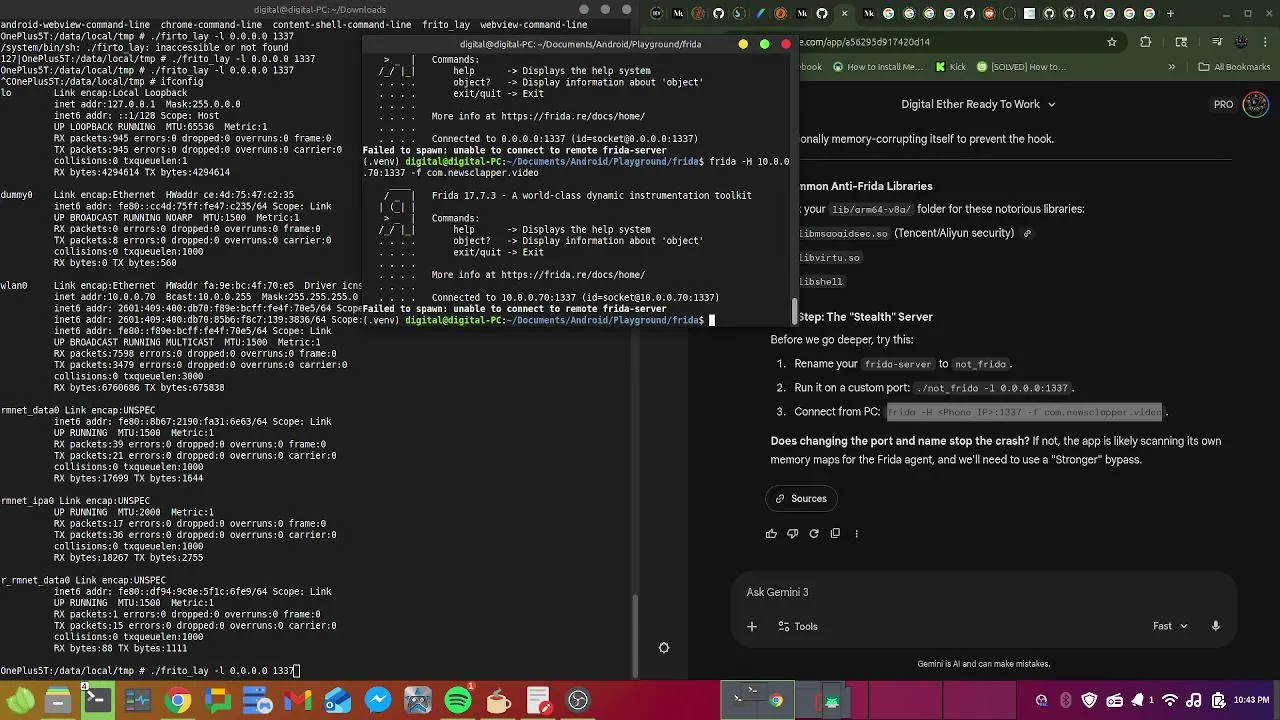Screen dimensions: 1280x720
Task: Open Gmail from the taskbar
Action: pyautogui.click(x=298, y=700)
